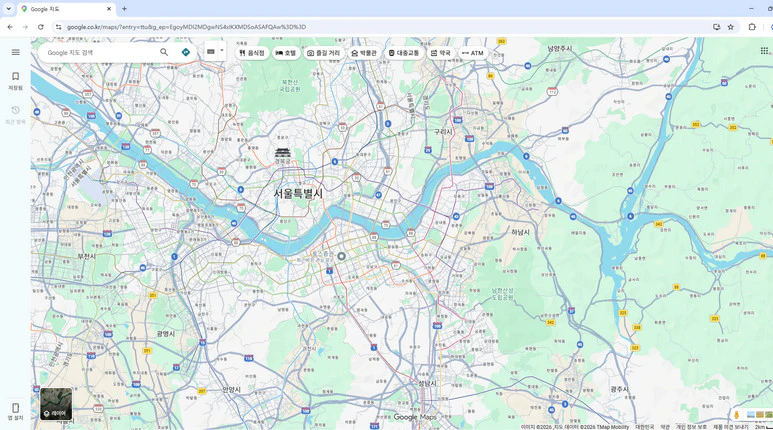Screen dimensions: 773x430
Task: Click the 앱 설치 phone icon
Action: 15,408
